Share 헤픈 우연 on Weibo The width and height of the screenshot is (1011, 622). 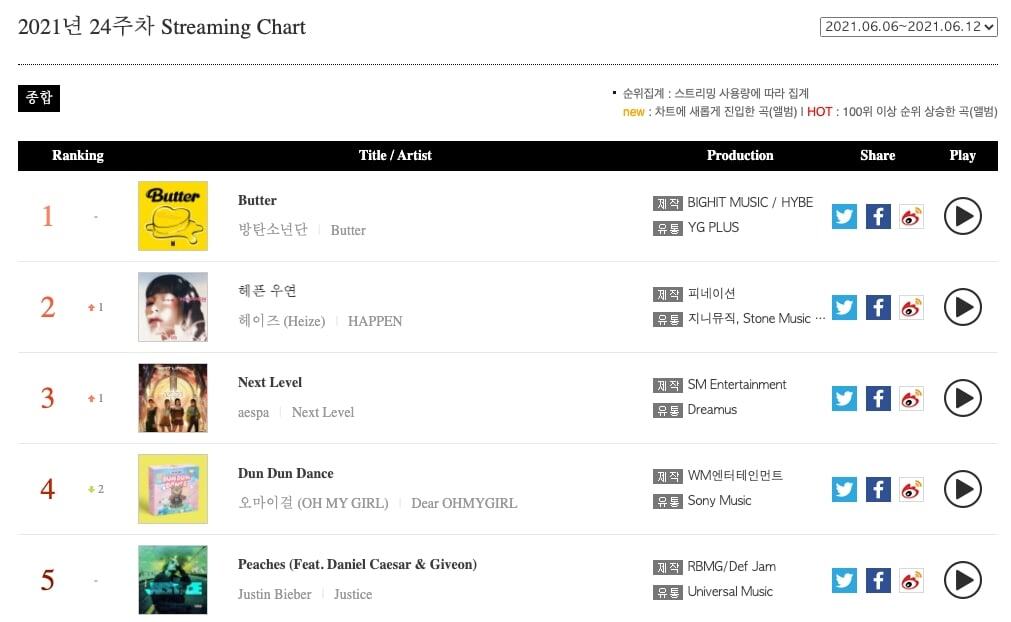(911, 307)
